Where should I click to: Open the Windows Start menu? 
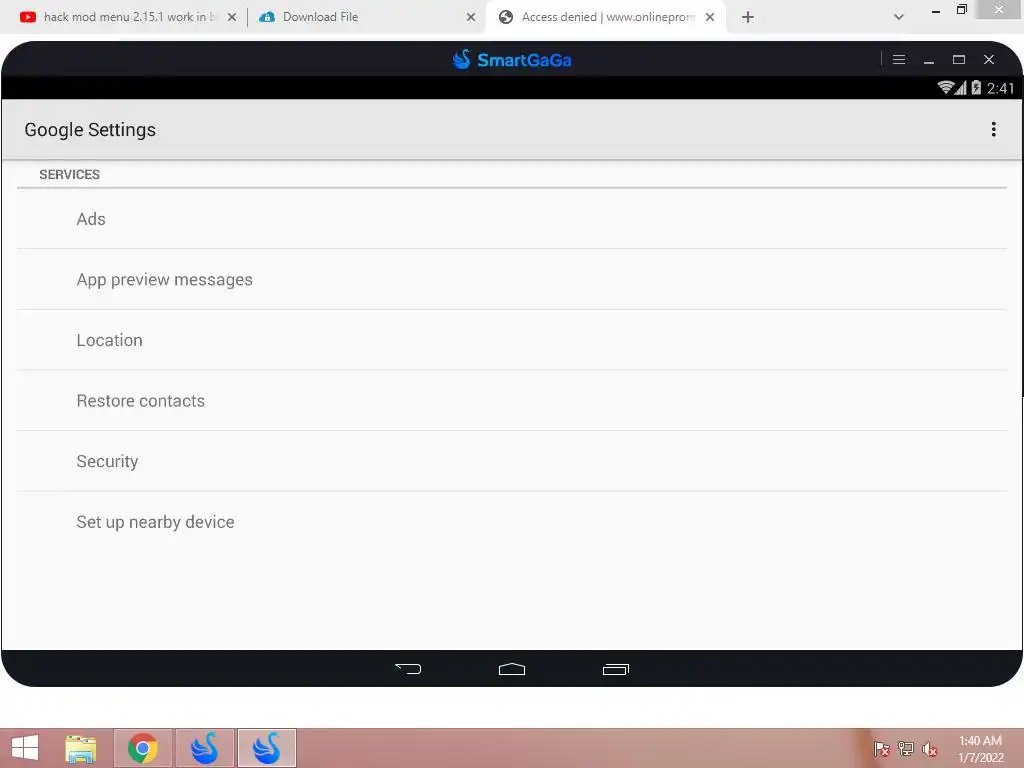tap(25, 748)
